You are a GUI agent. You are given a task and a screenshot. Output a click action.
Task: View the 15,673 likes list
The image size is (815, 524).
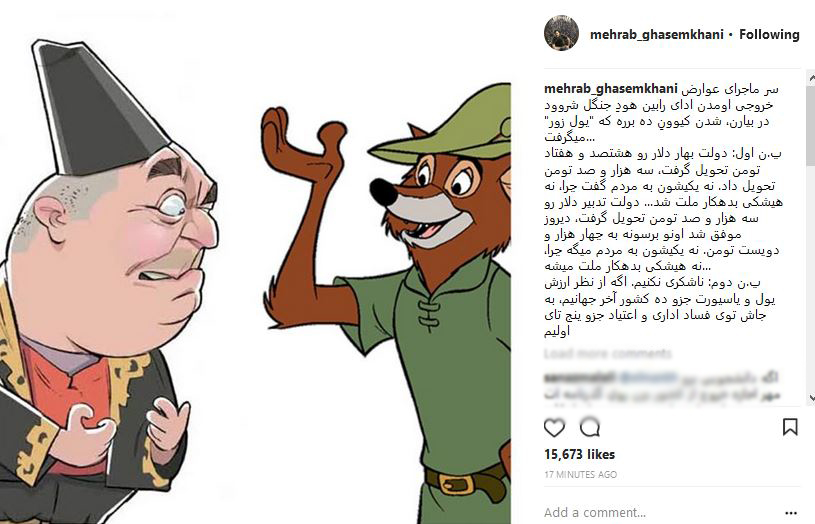coord(580,454)
